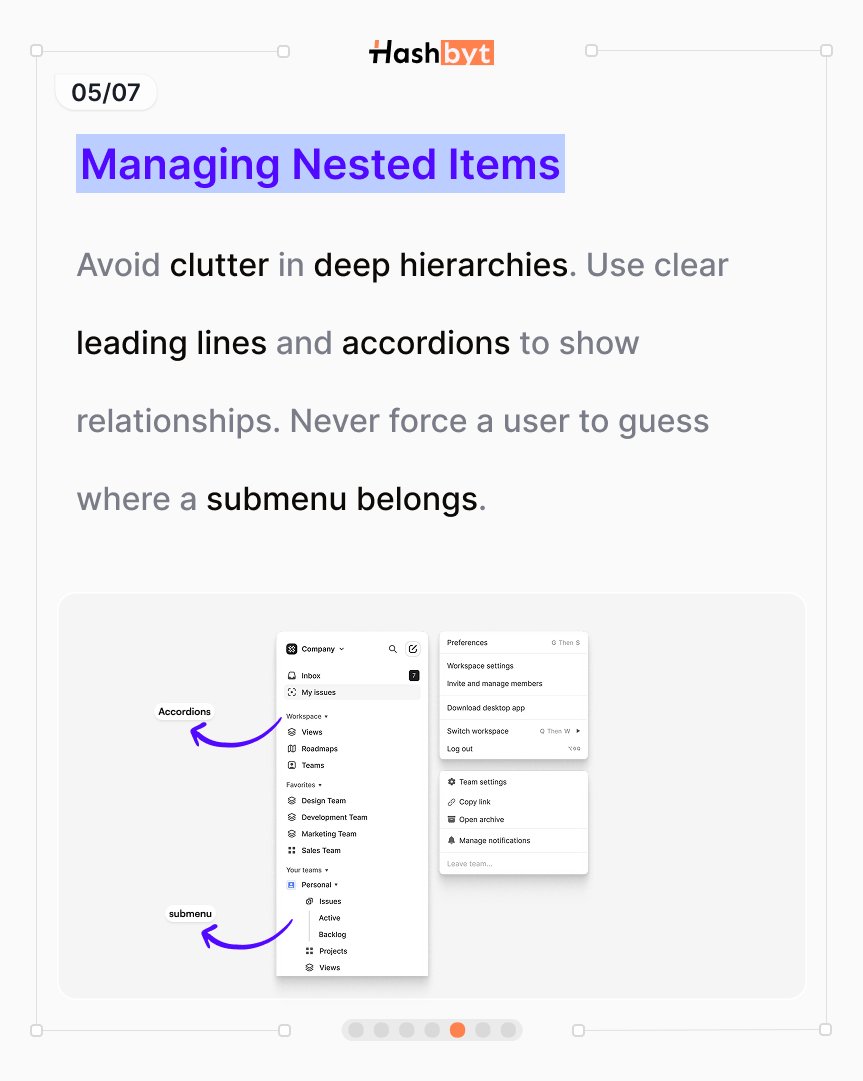Image resolution: width=863 pixels, height=1081 pixels.
Task: Collapse the Personal team arrow
Action: click(336, 885)
